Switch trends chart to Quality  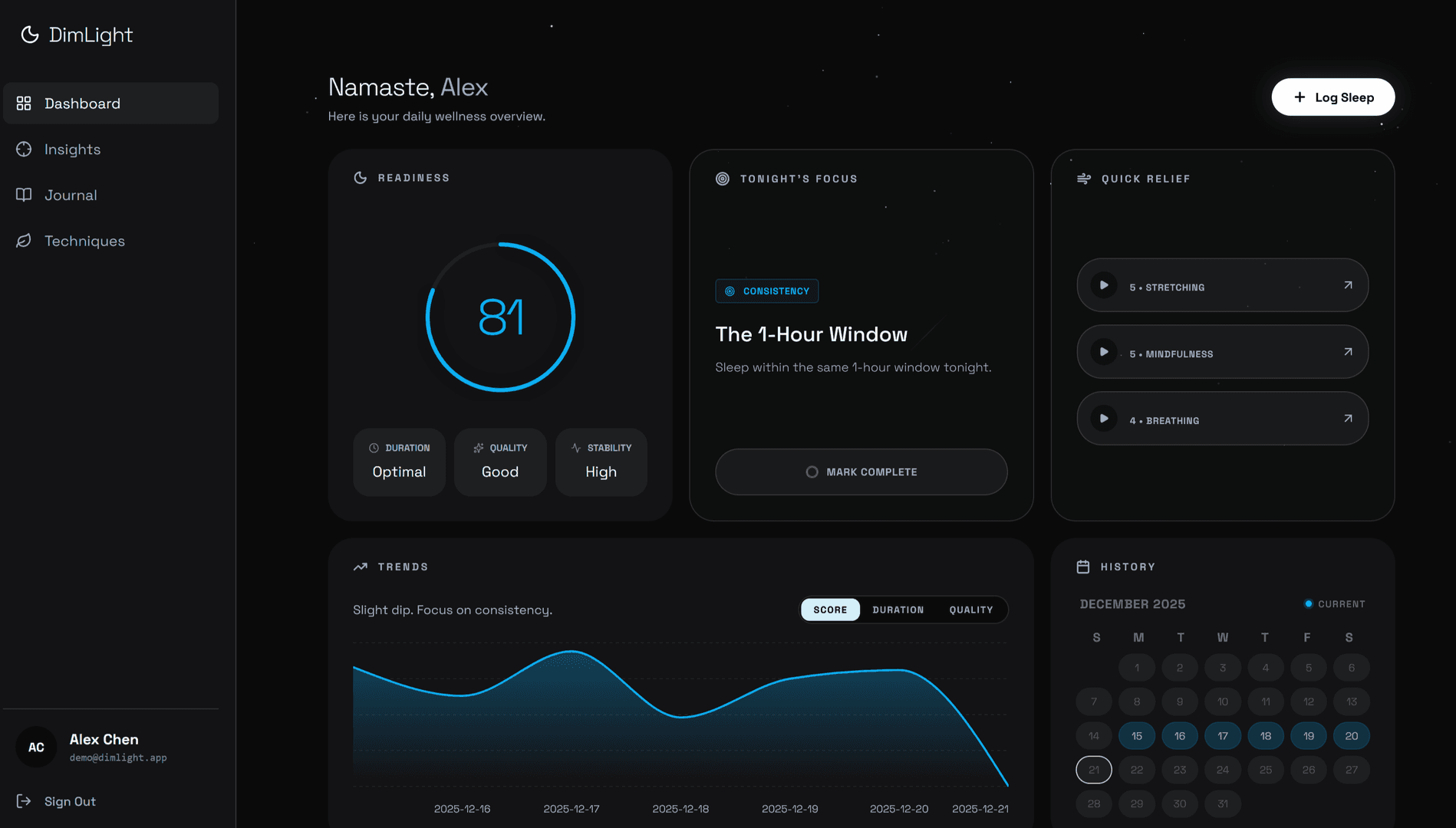970,609
